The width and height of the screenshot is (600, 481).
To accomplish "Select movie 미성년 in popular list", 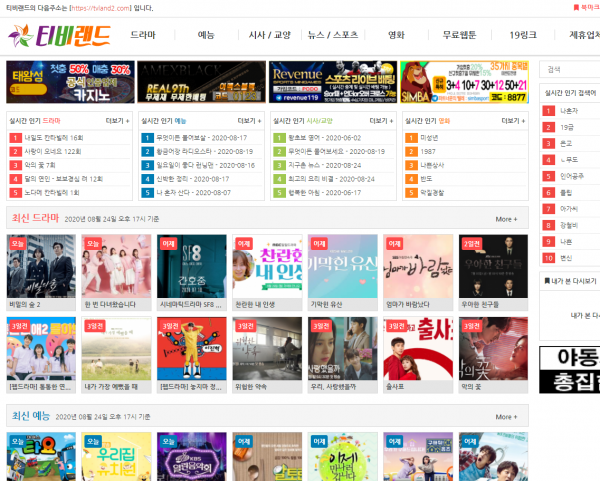I will pos(429,138).
